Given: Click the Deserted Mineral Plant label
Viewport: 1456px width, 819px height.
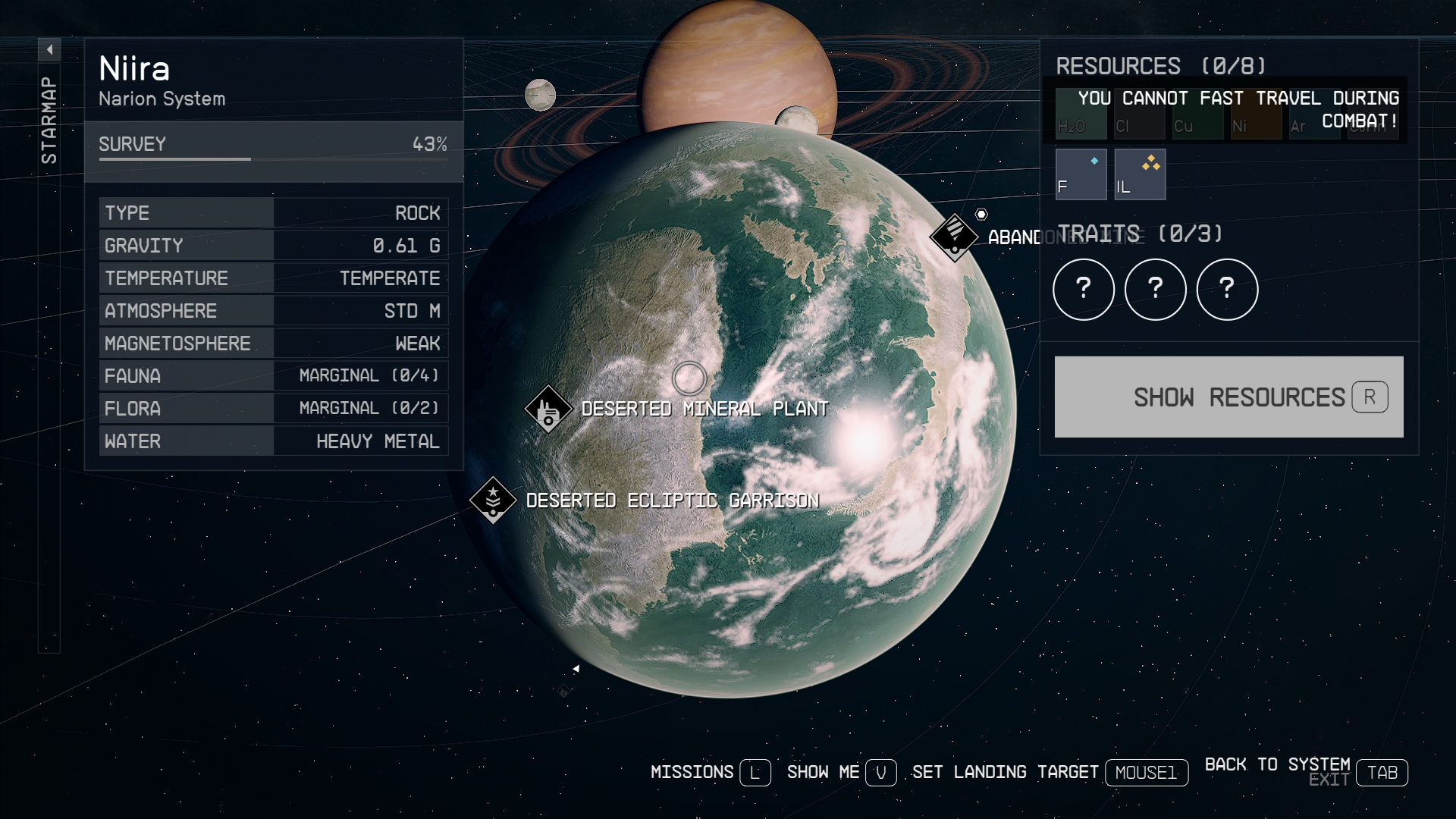Looking at the screenshot, I should coord(704,409).
